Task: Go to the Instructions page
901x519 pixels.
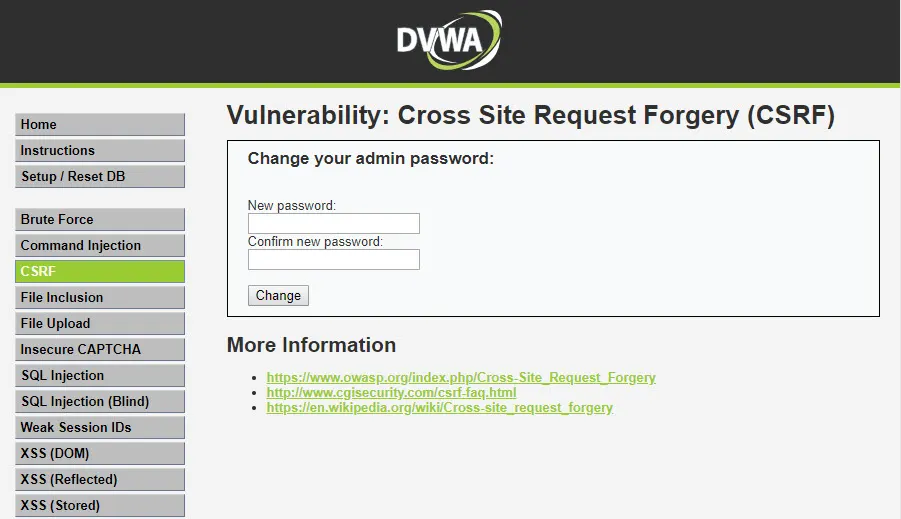Action: pos(100,151)
